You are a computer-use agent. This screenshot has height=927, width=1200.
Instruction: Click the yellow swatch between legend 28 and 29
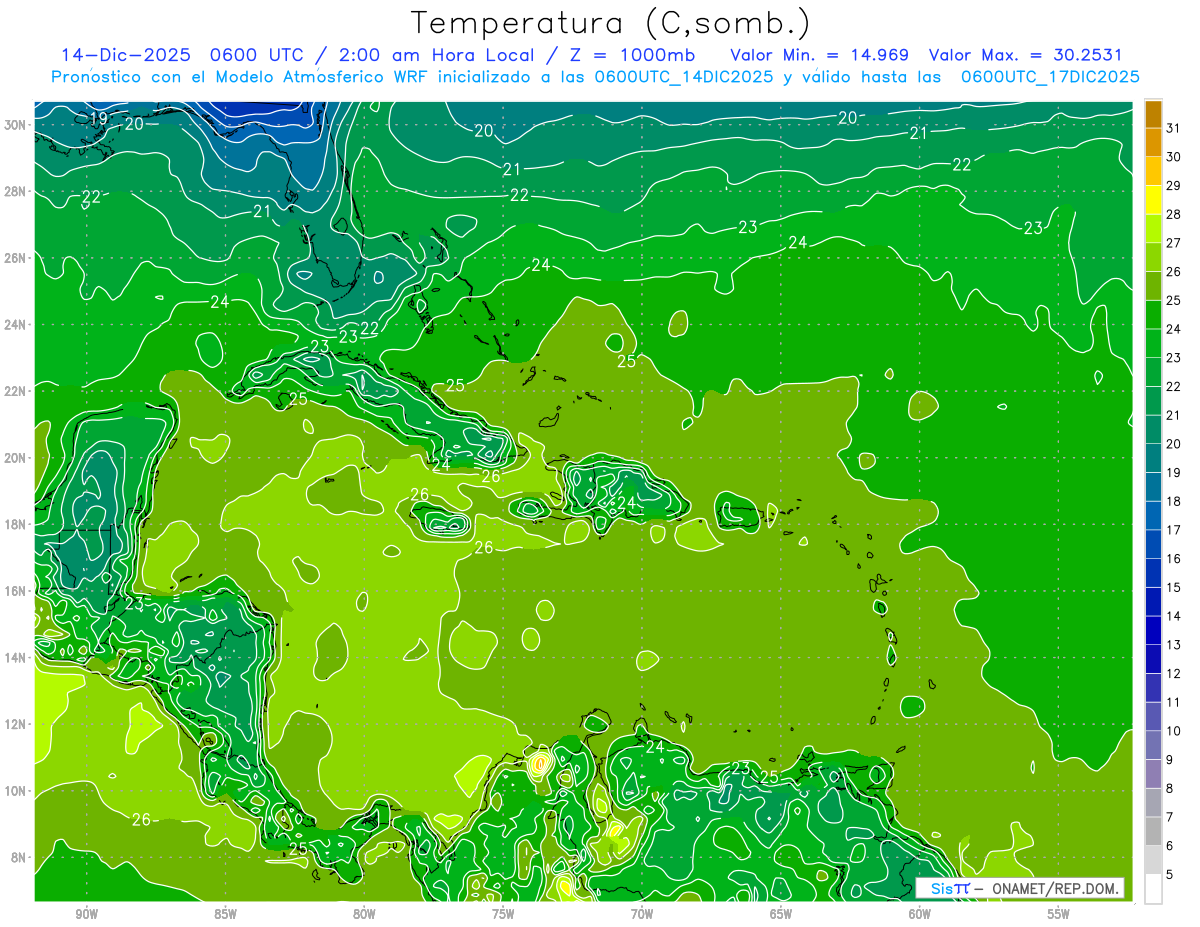pyautogui.click(x=1154, y=199)
